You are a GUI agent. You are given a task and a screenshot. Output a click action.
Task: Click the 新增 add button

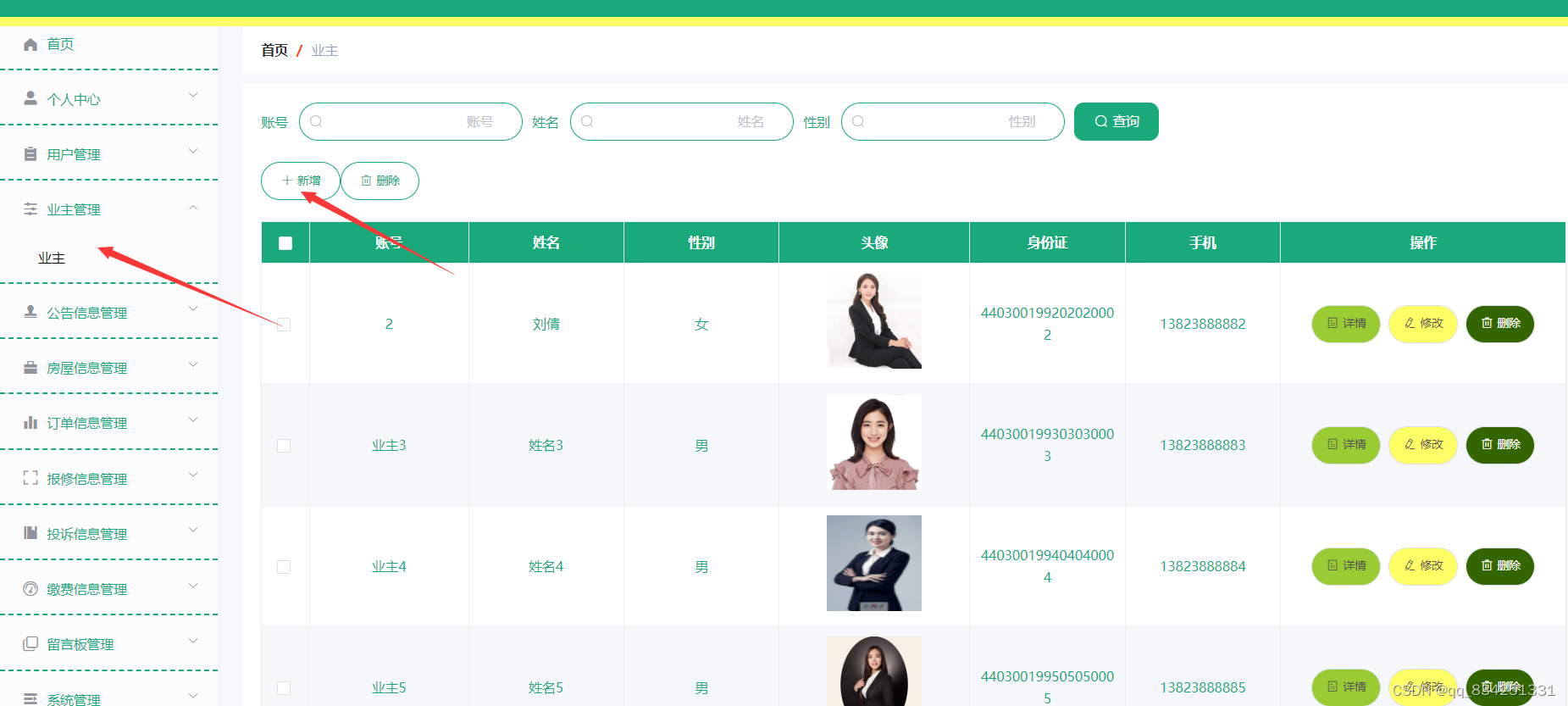coord(300,181)
